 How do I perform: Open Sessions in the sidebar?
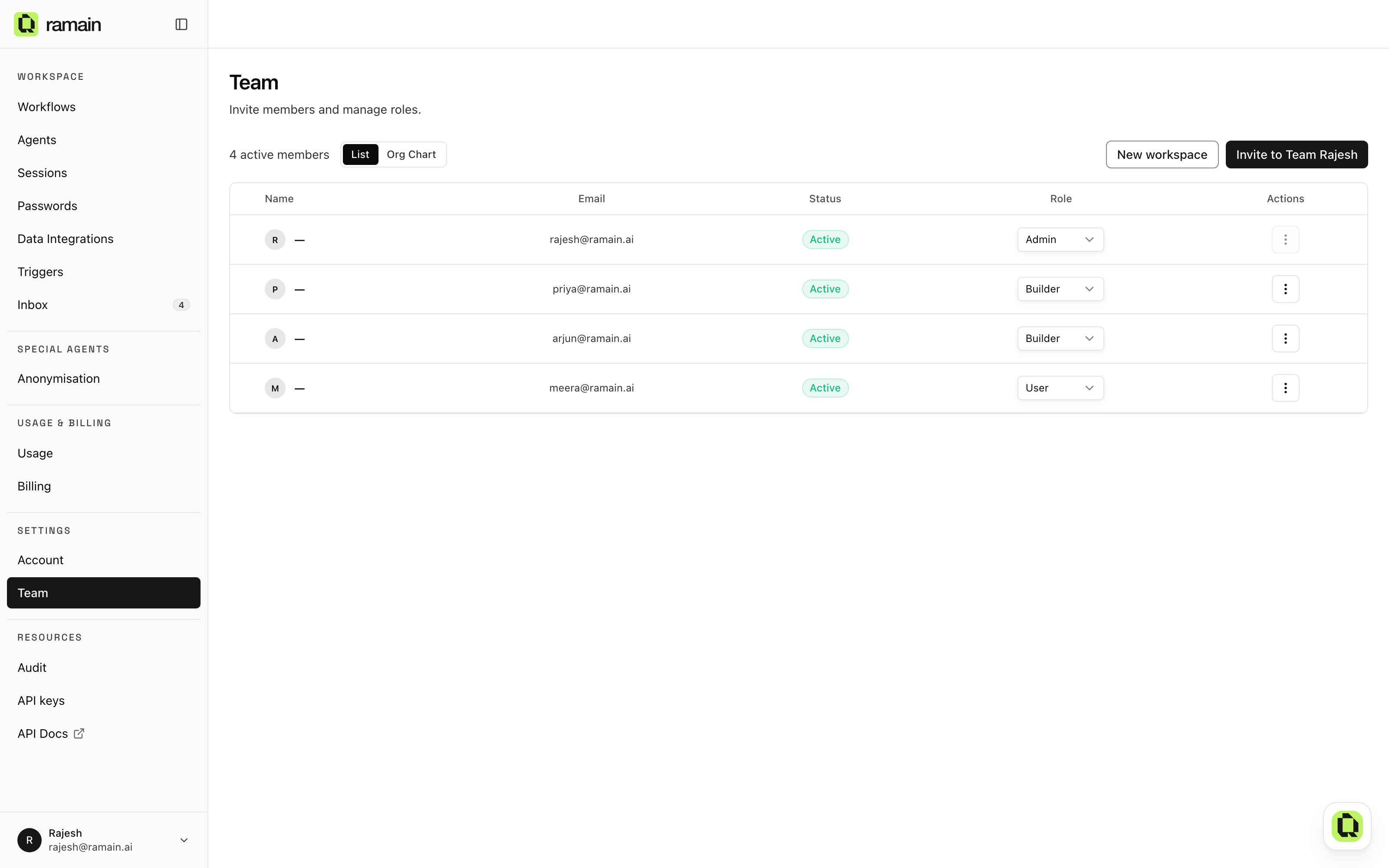pos(103,173)
